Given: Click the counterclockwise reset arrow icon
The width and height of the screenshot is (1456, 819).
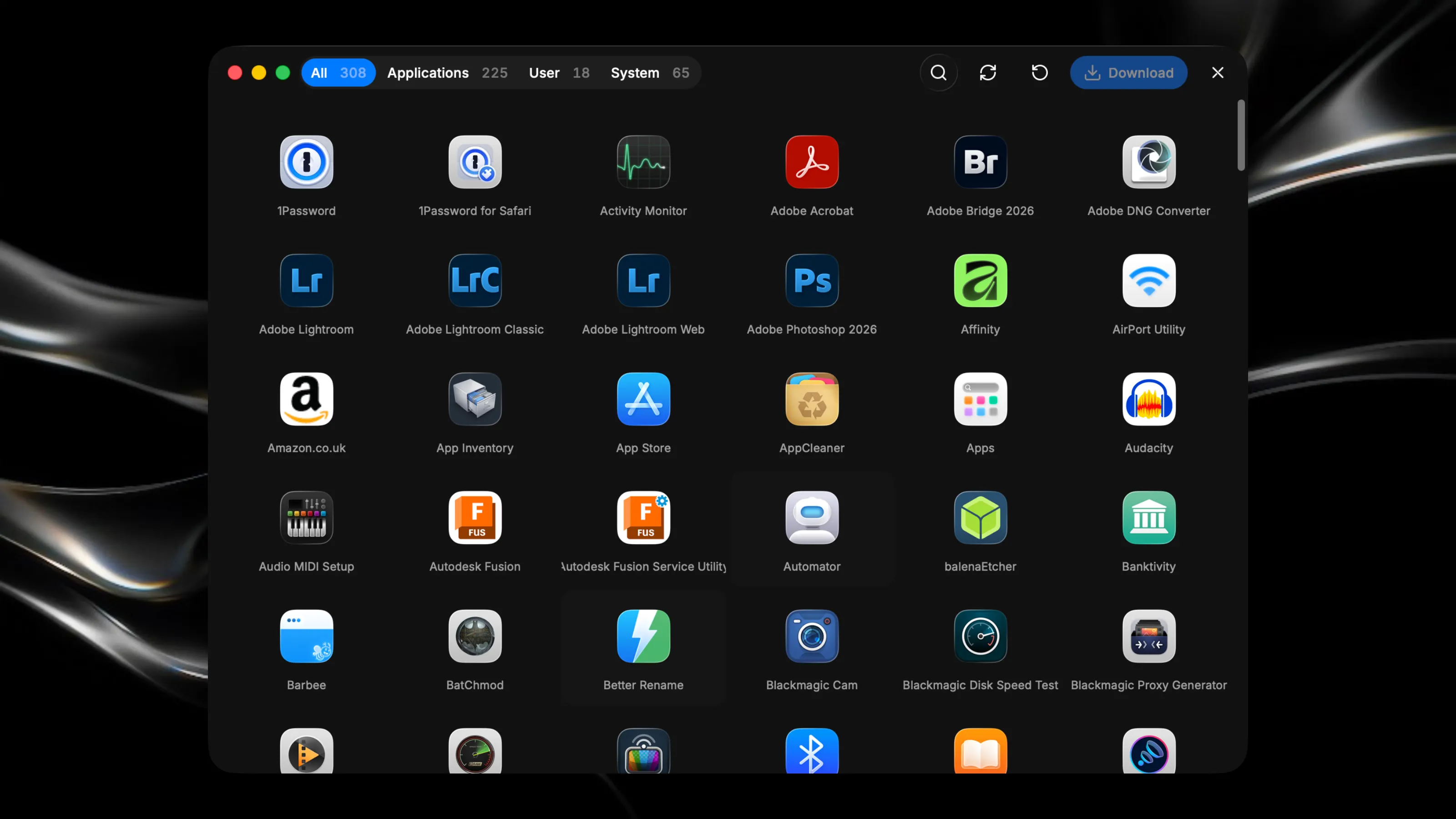Looking at the screenshot, I should [1039, 73].
